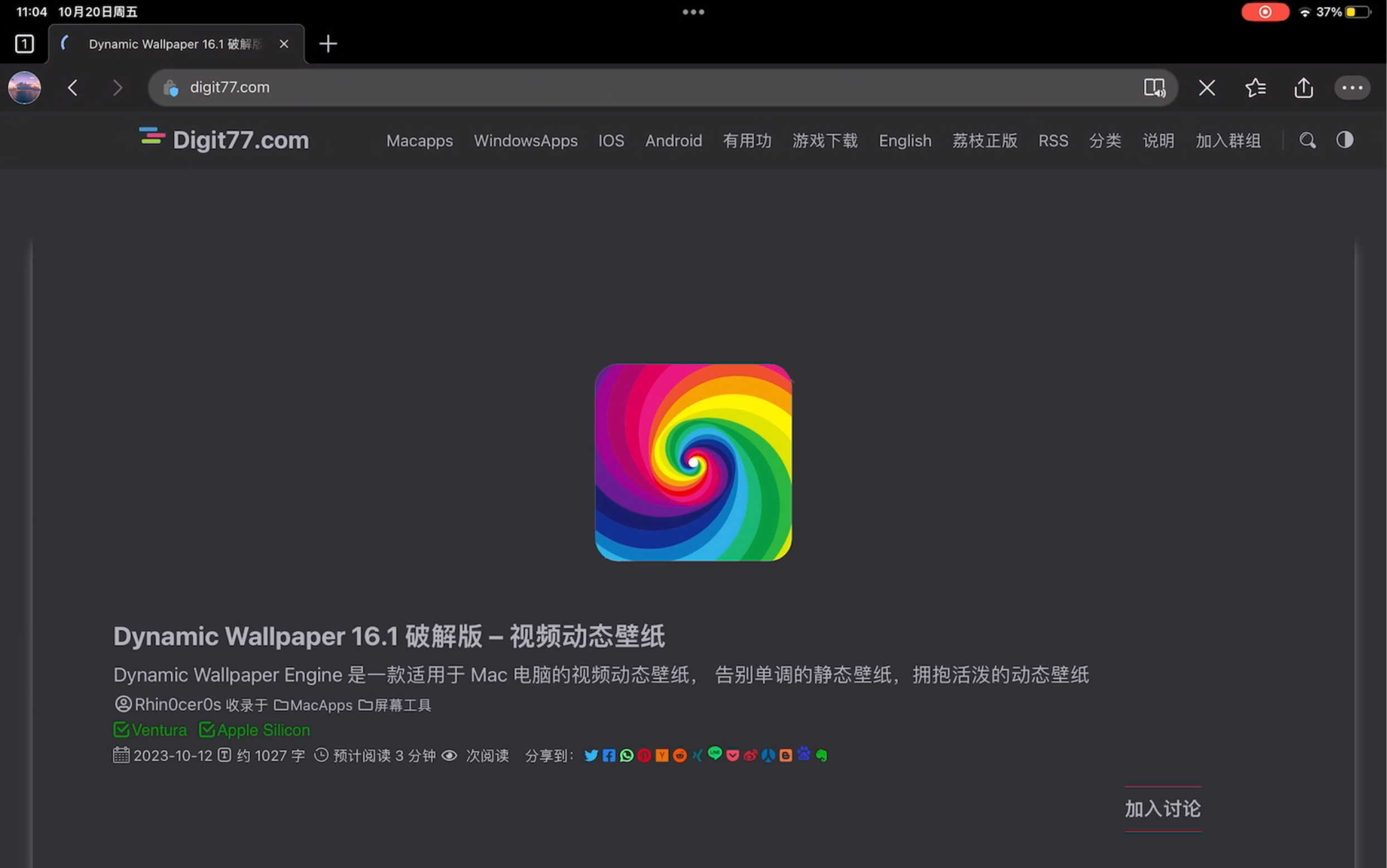This screenshot has width=1387, height=868.
Task: Open the browser share sheet
Action: pos(1304,88)
